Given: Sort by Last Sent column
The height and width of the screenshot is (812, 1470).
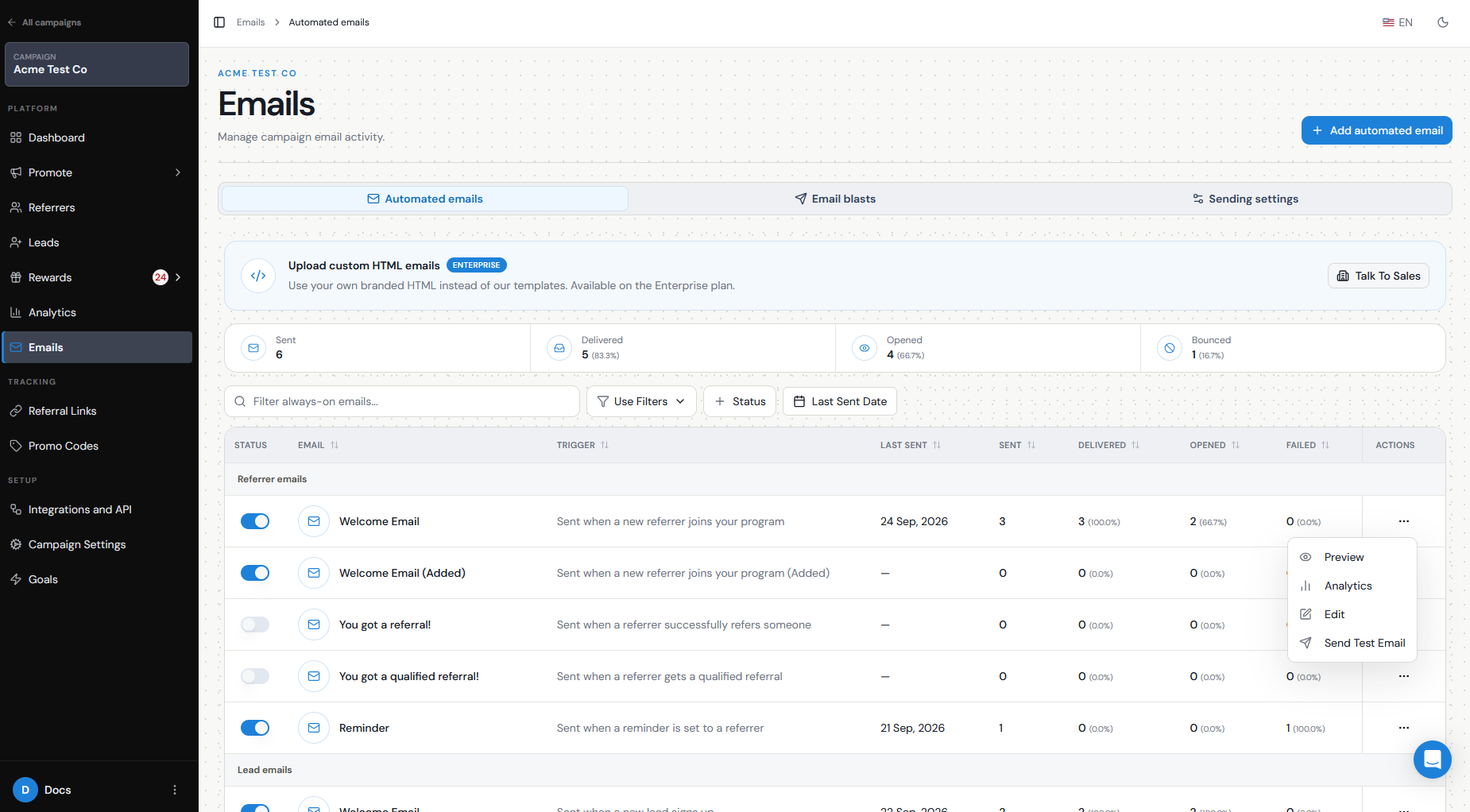Looking at the screenshot, I should pos(937,445).
